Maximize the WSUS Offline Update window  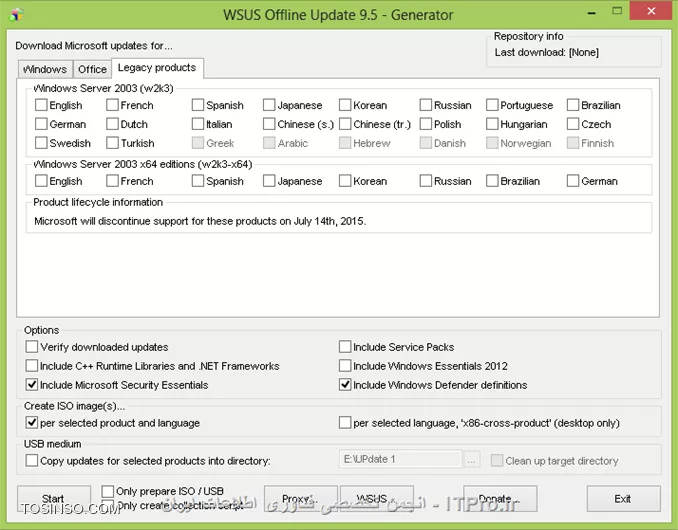click(x=617, y=11)
